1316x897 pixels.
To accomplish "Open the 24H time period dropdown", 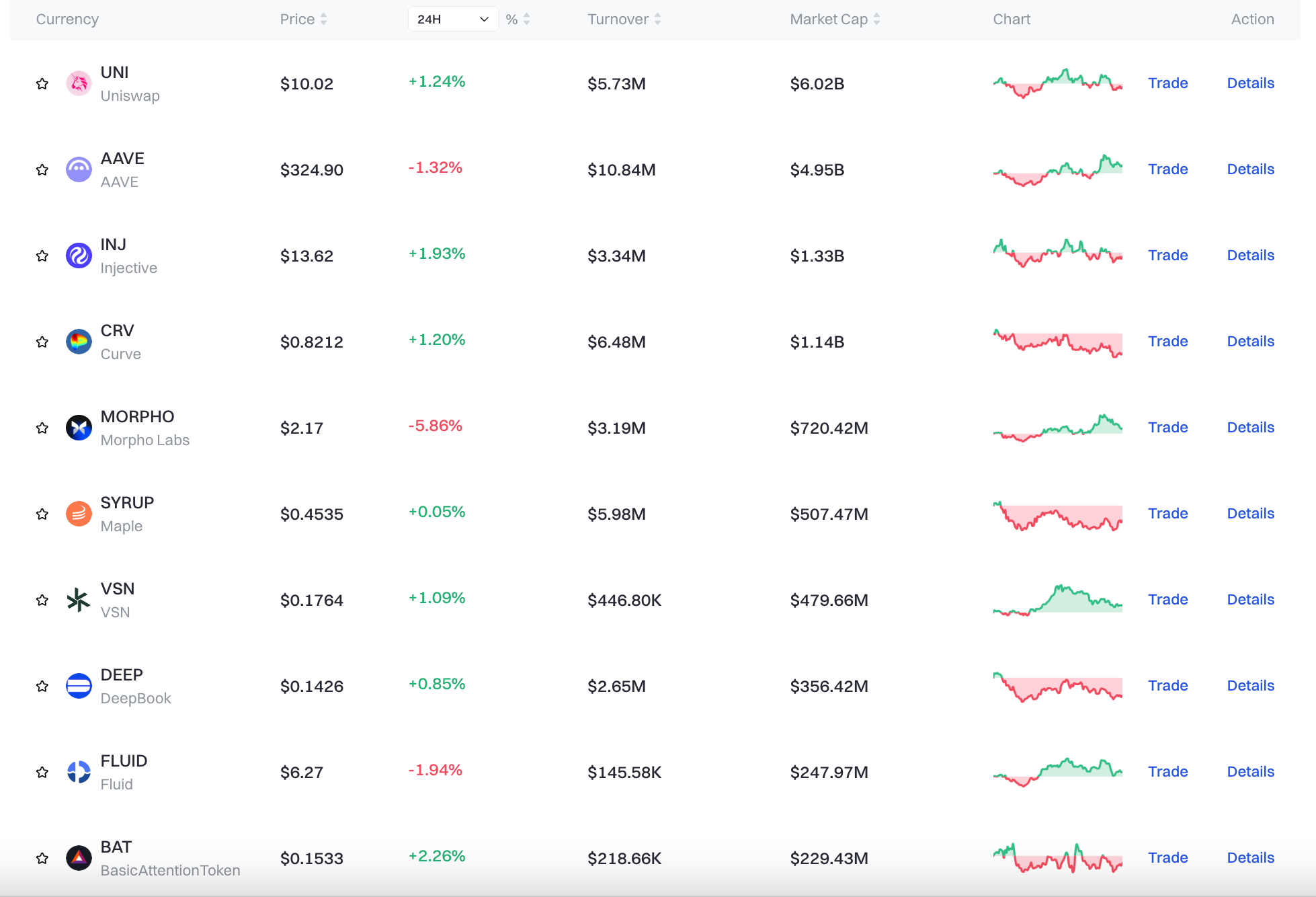I will 453,19.
